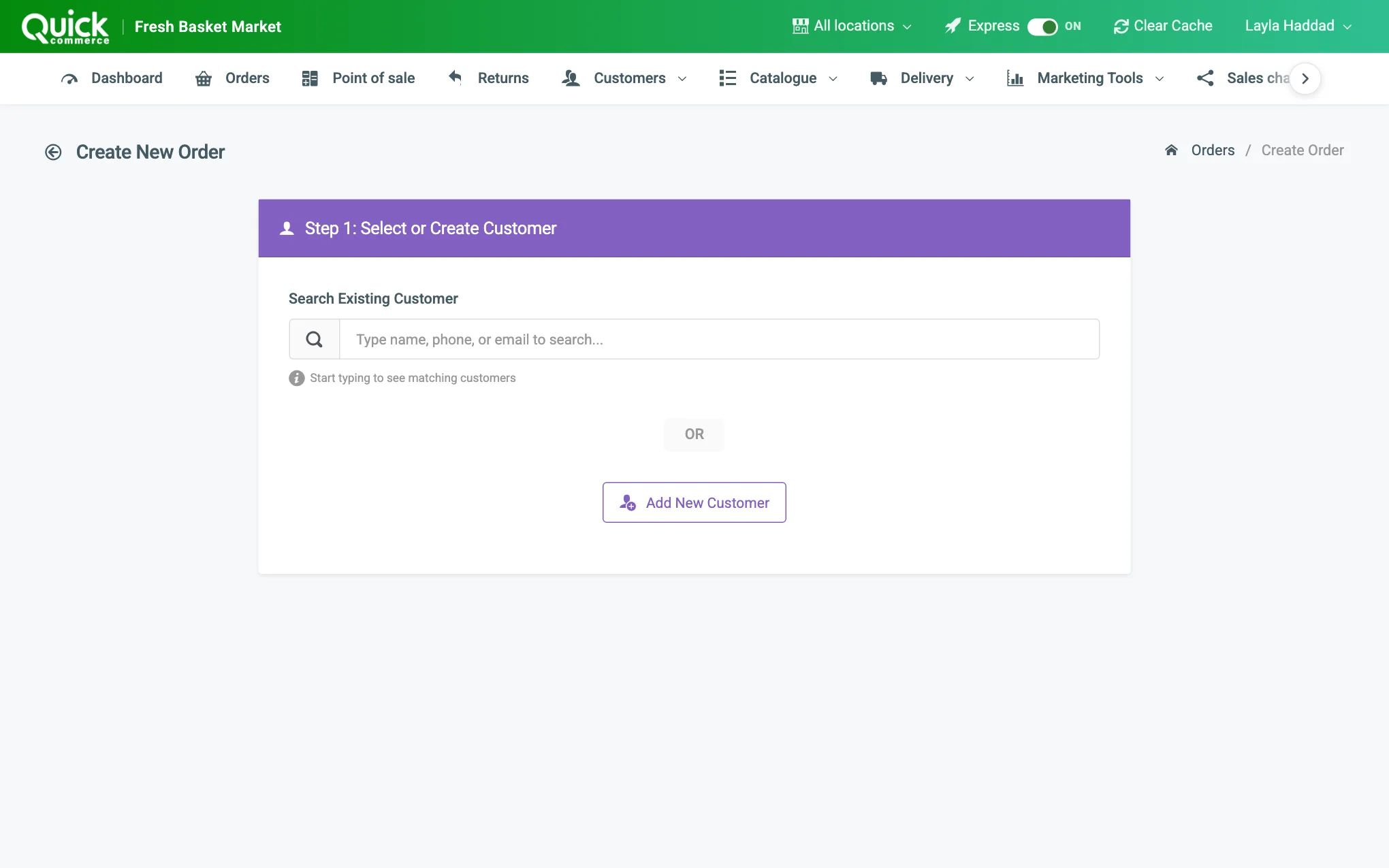The width and height of the screenshot is (1389, 868).
Task: Click the Create Order breadcrumb text
Action: pyautogui.click(x=1303, y=150)
